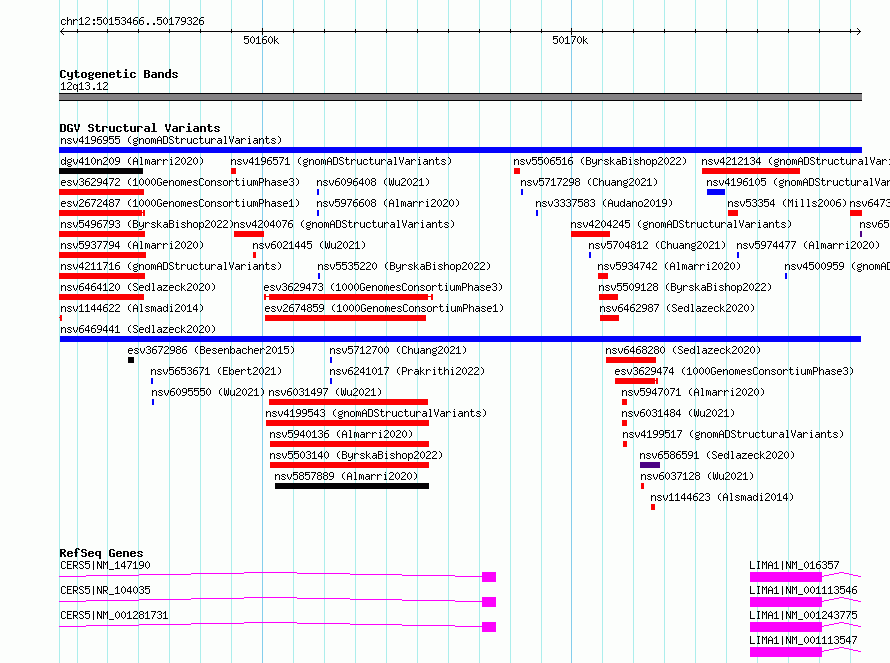The image size is (890, 663).
Task: Select the purple nsv6586591 variant bar
Action: tap(650, 465)
